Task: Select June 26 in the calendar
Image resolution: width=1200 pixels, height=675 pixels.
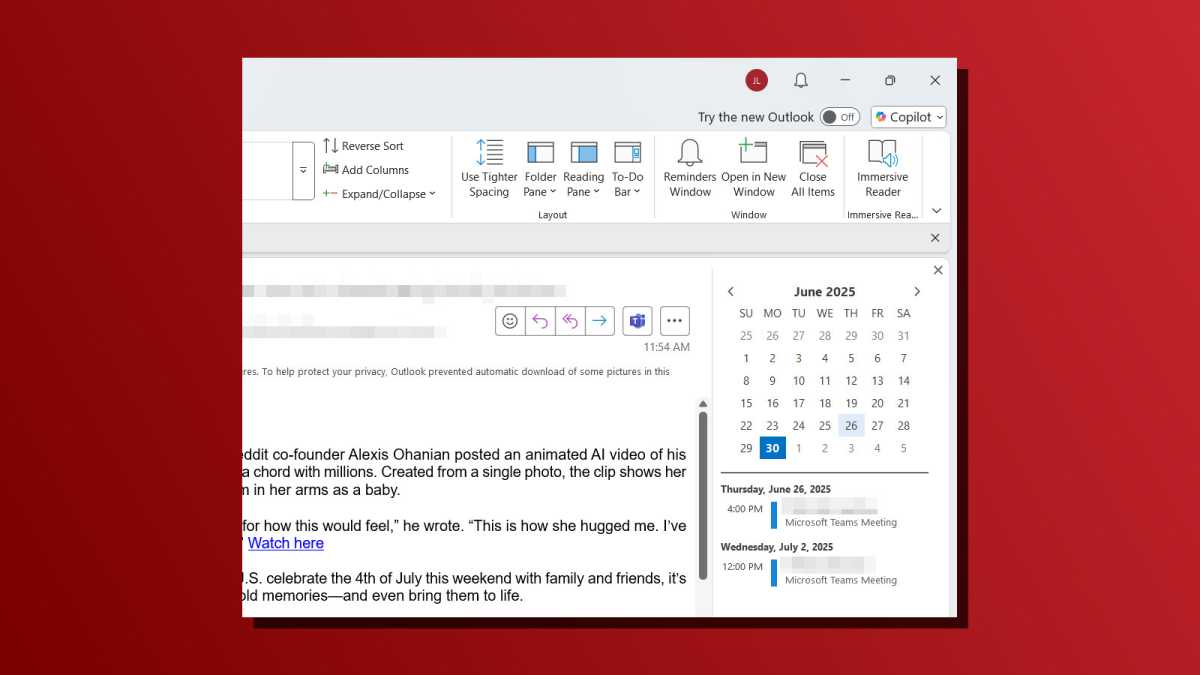Action: (851, 426)
